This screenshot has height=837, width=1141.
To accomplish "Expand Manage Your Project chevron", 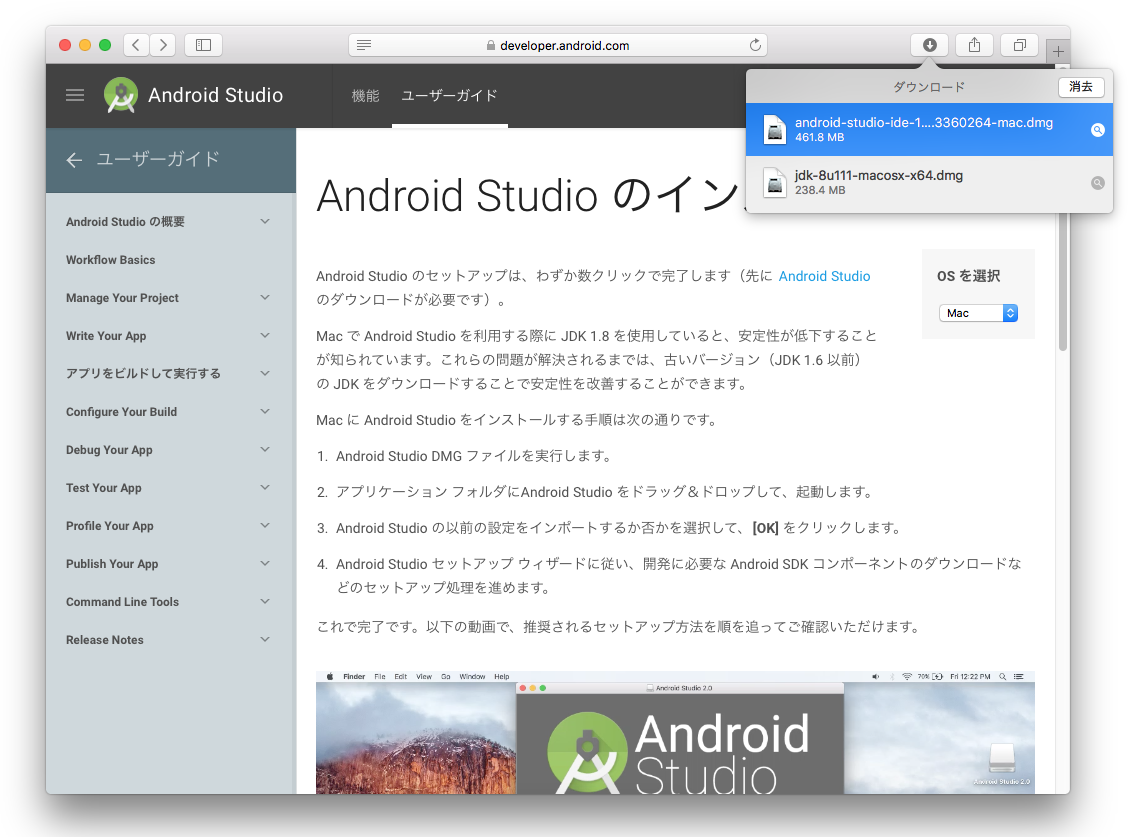I will (265, 298).
